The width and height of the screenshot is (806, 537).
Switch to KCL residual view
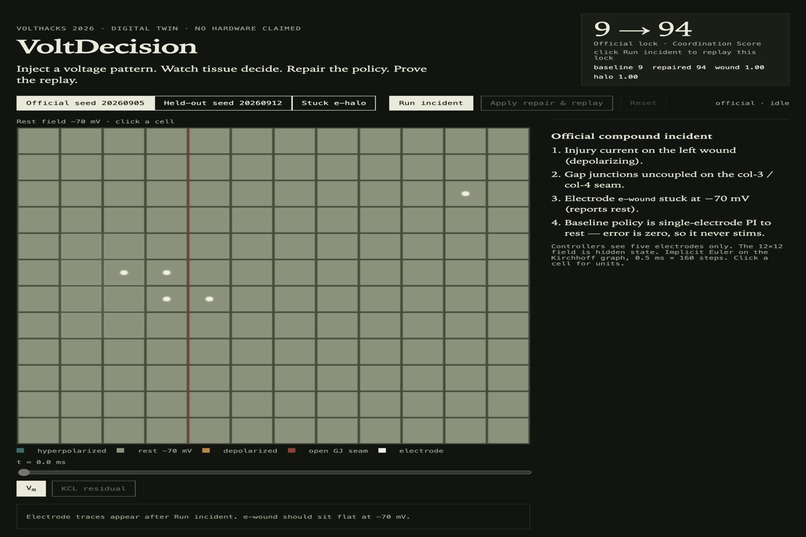pos(94,488)
